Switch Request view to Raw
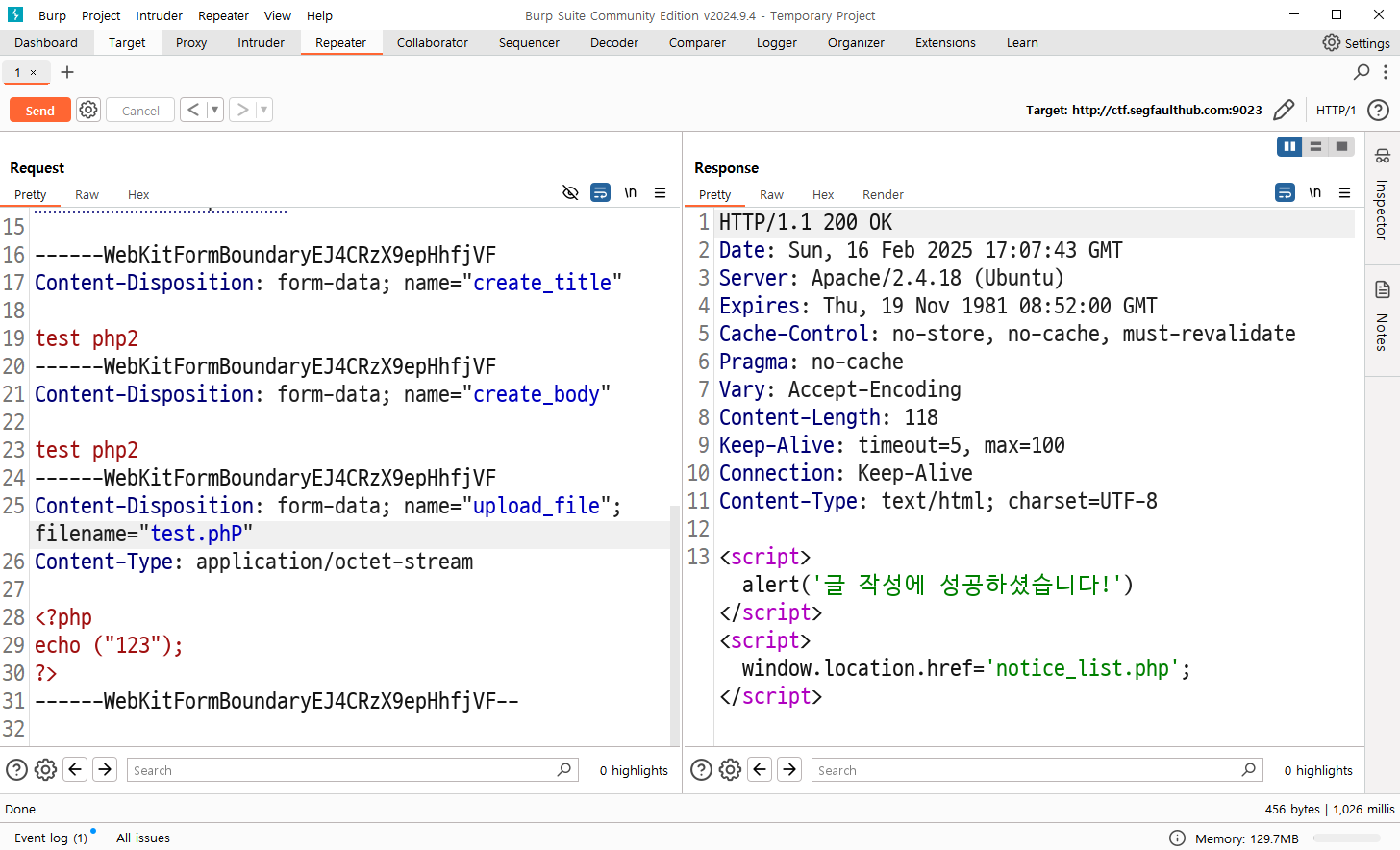The width and height of the screenshot is (1400, 850). [87, 194]
